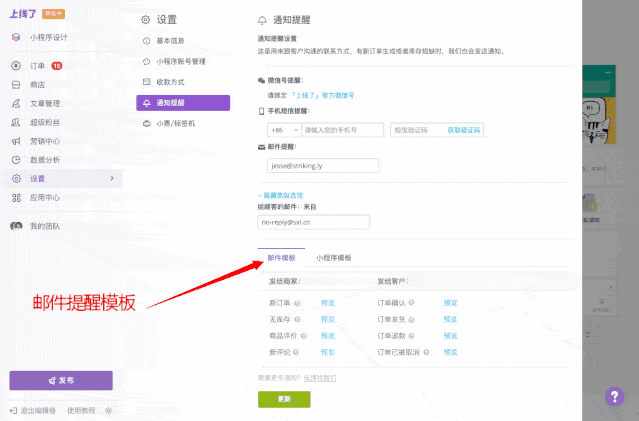639x421 pixels.
Task: Click 预览 for 无库存
Action: coord(328,320)
